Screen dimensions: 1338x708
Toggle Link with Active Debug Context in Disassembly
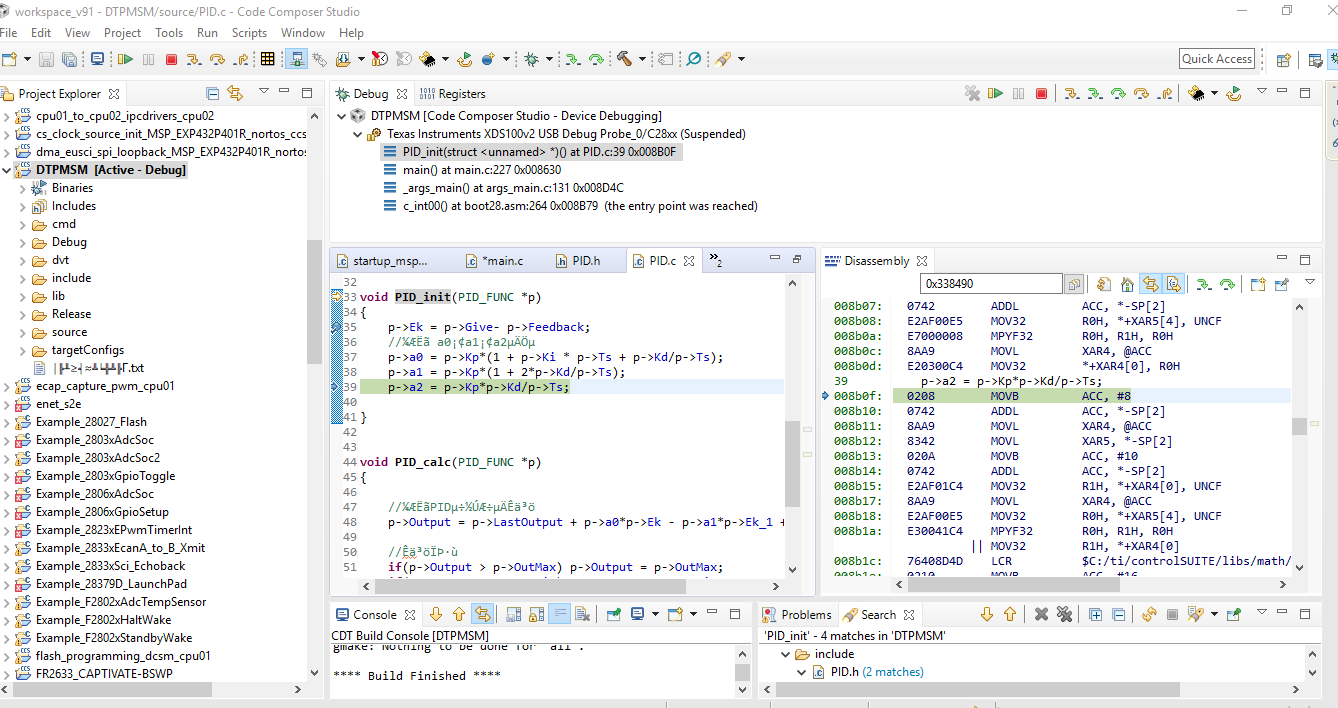click(x=1150, y=284)
